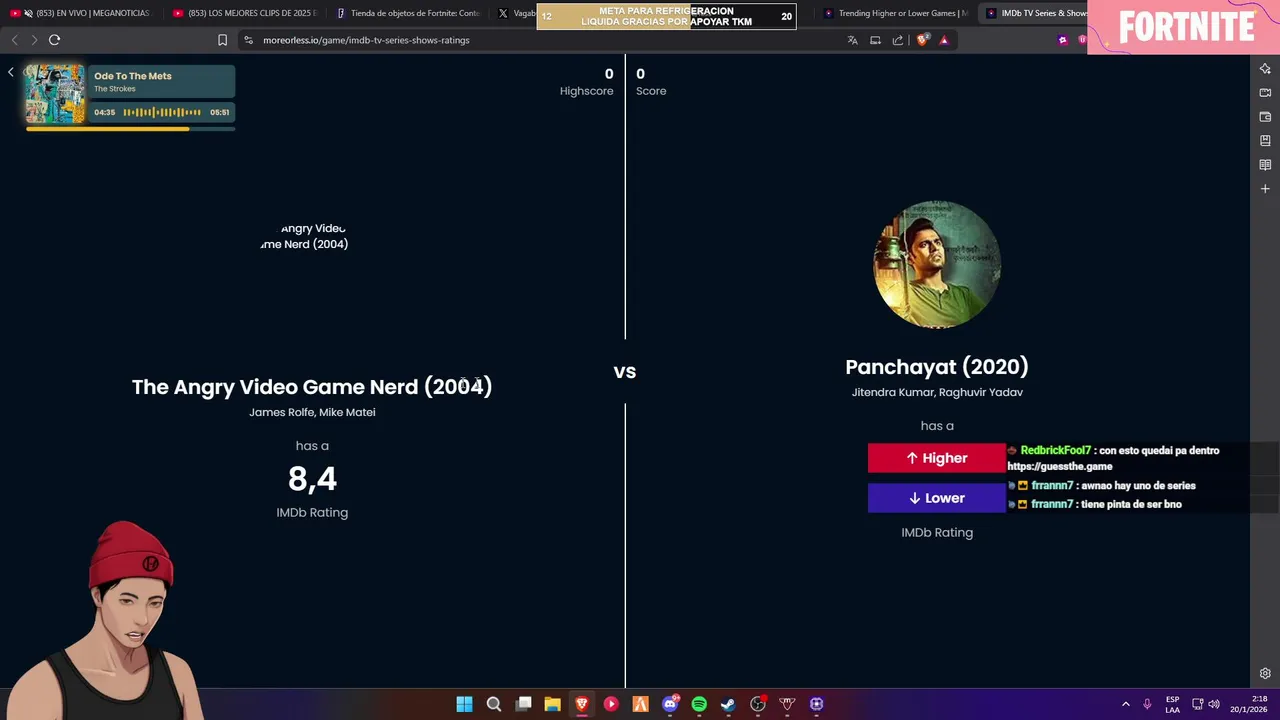1280x720 pixels.
Task: Open Discord from taskbar
Action: [670, 704]
